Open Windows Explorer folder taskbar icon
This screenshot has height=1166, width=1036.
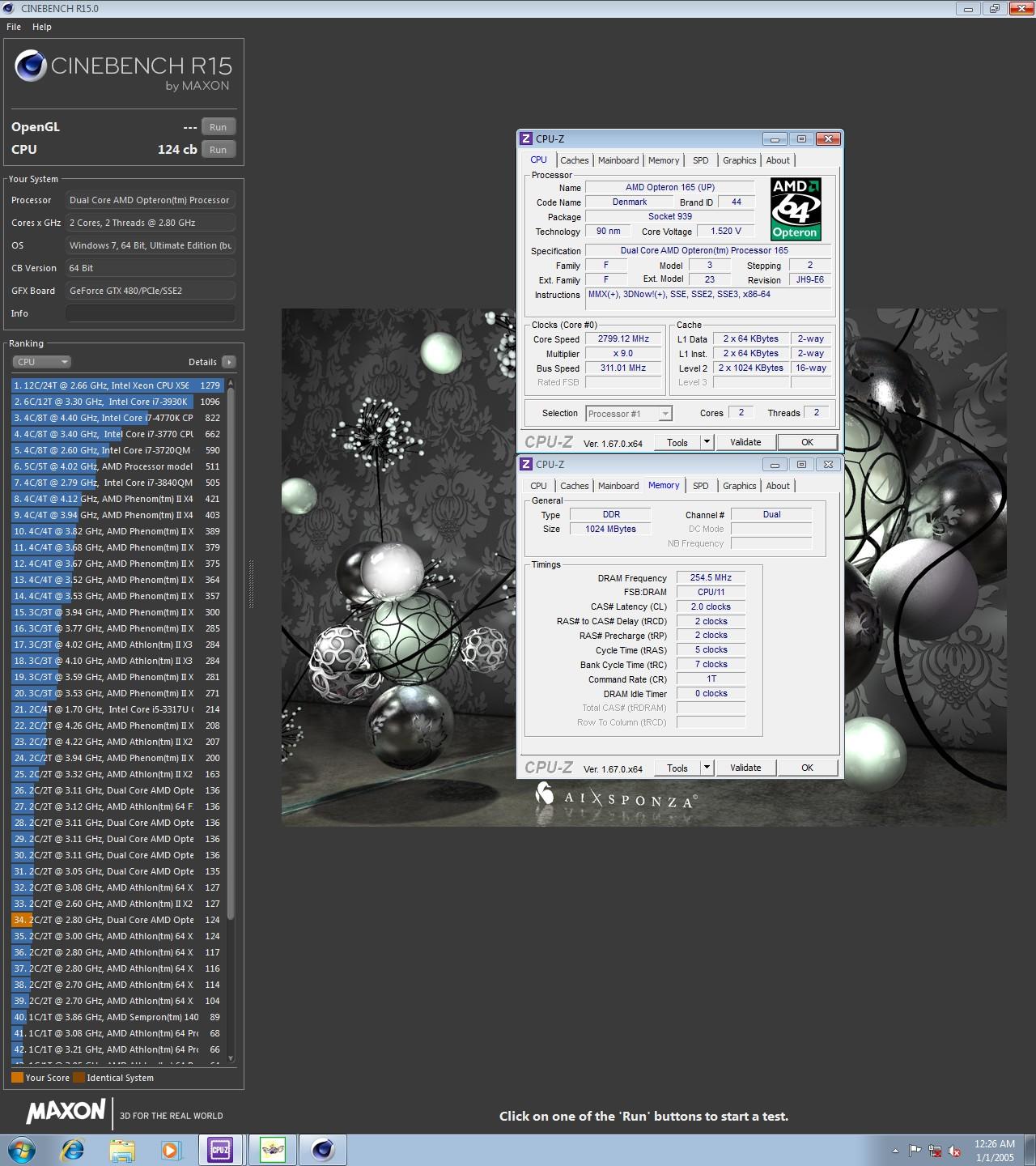point(122,1150)
